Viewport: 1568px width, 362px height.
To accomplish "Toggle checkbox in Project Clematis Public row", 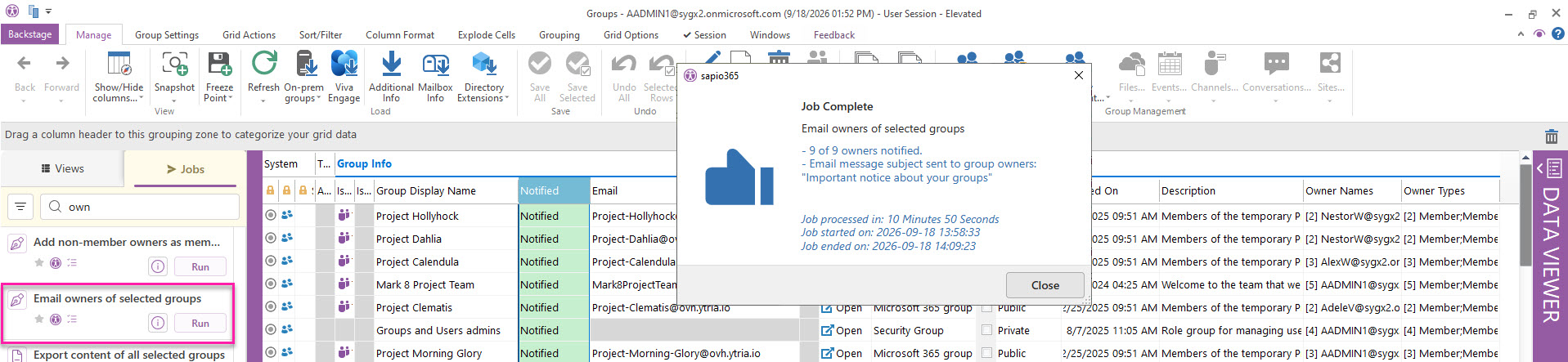I will pyautogui.click(x=987, y=308).
